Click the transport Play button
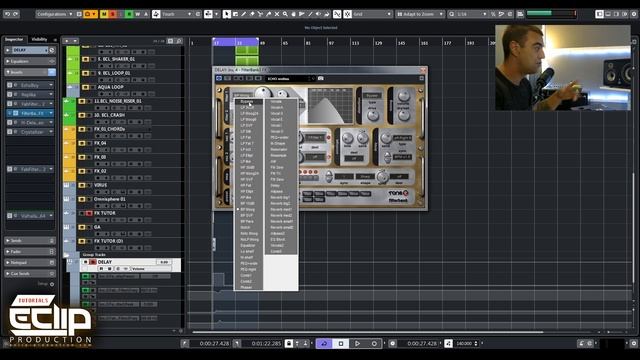The height and width of the screenshot is (360, 640). point(357,344)
